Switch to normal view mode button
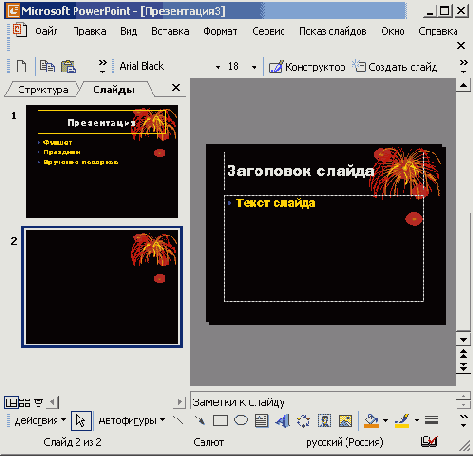473x456 pixels. pyautogui.click(x=11, y=403)
